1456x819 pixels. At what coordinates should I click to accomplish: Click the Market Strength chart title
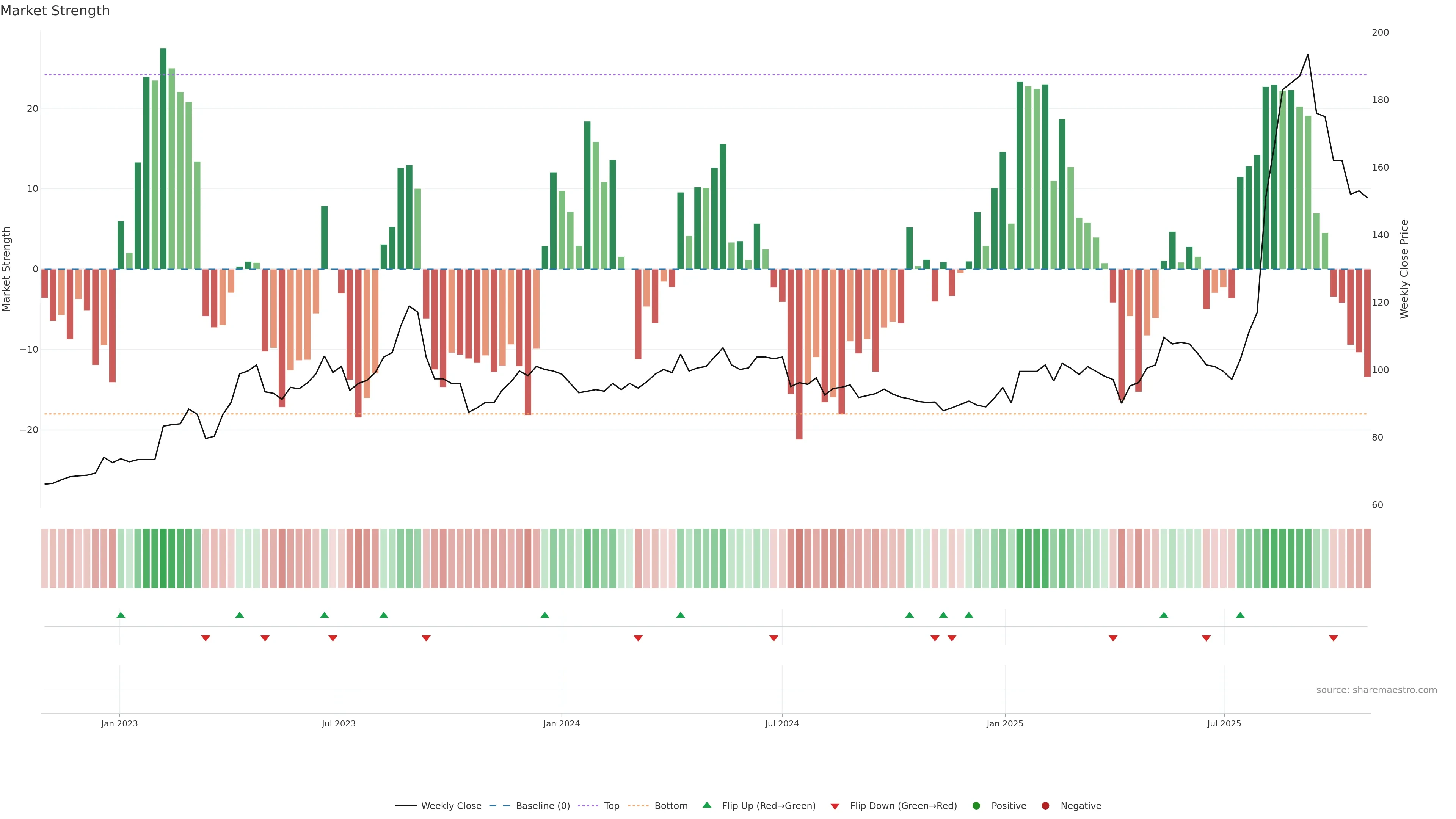(55, 11)
